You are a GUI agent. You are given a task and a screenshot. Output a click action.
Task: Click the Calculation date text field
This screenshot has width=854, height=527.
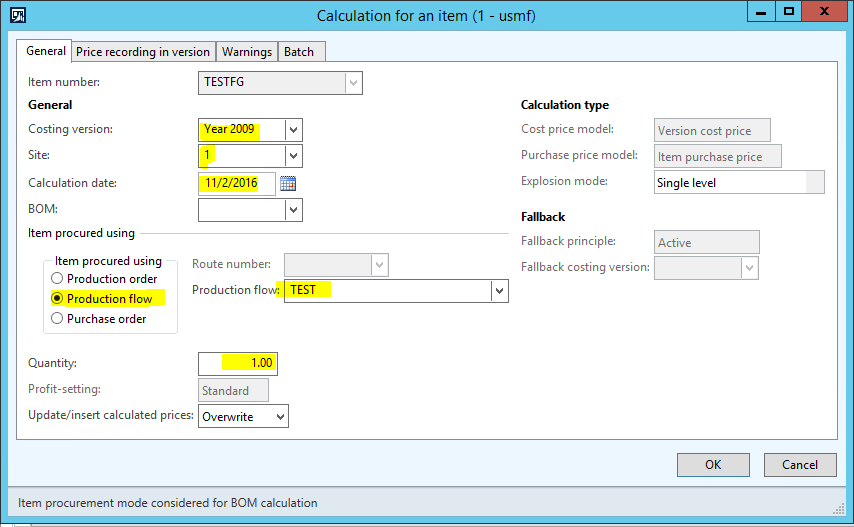[236, 183]
